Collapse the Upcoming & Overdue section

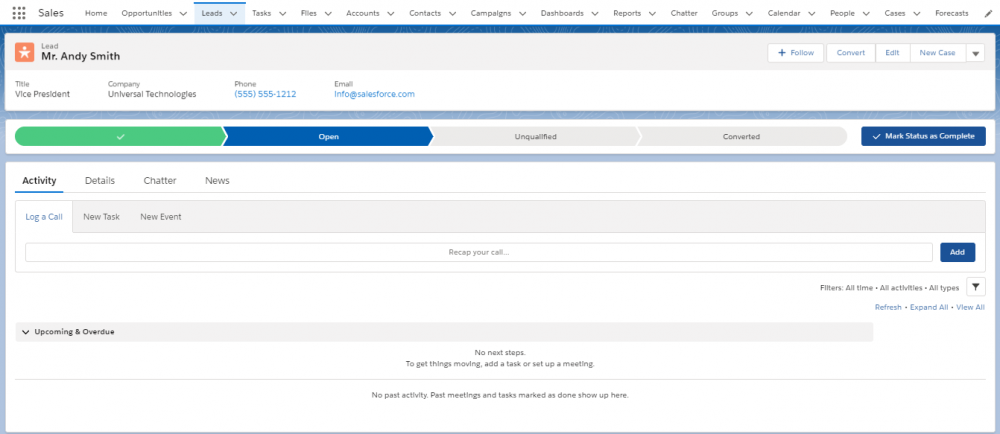(26, 332)
